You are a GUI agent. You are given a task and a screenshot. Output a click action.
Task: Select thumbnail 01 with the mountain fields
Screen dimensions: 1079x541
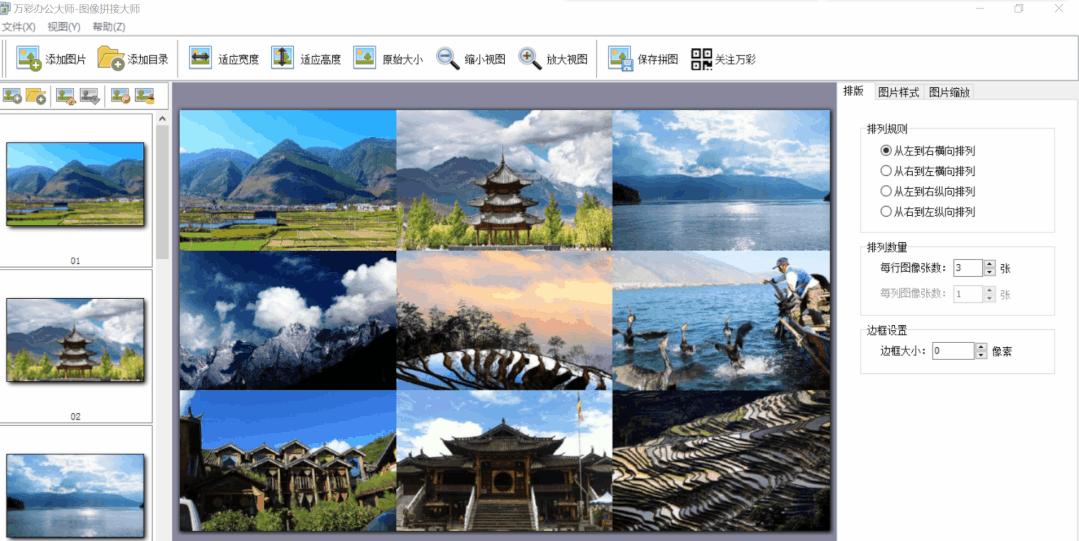[x=75, y=184]
